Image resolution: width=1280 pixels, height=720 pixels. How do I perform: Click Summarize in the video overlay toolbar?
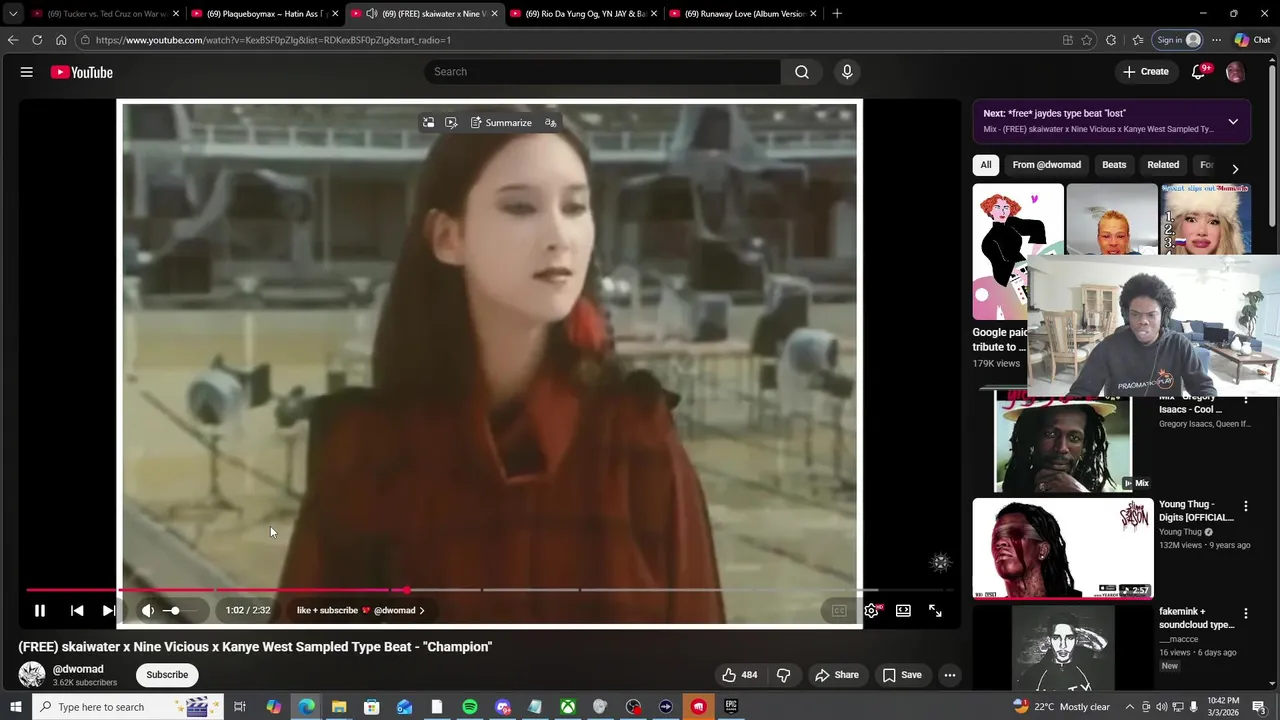(501, 123)
